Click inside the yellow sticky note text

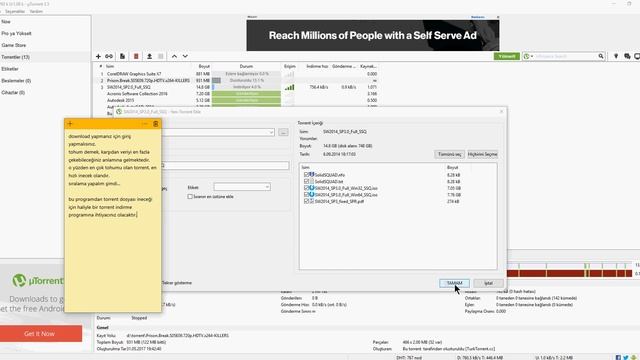pyautogui.click(x=113, y=176)
